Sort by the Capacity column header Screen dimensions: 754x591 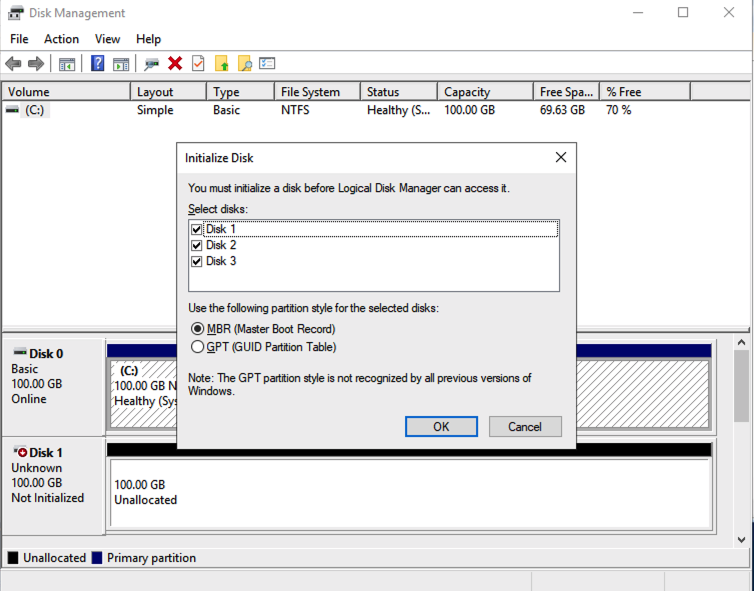pos(485,92)
